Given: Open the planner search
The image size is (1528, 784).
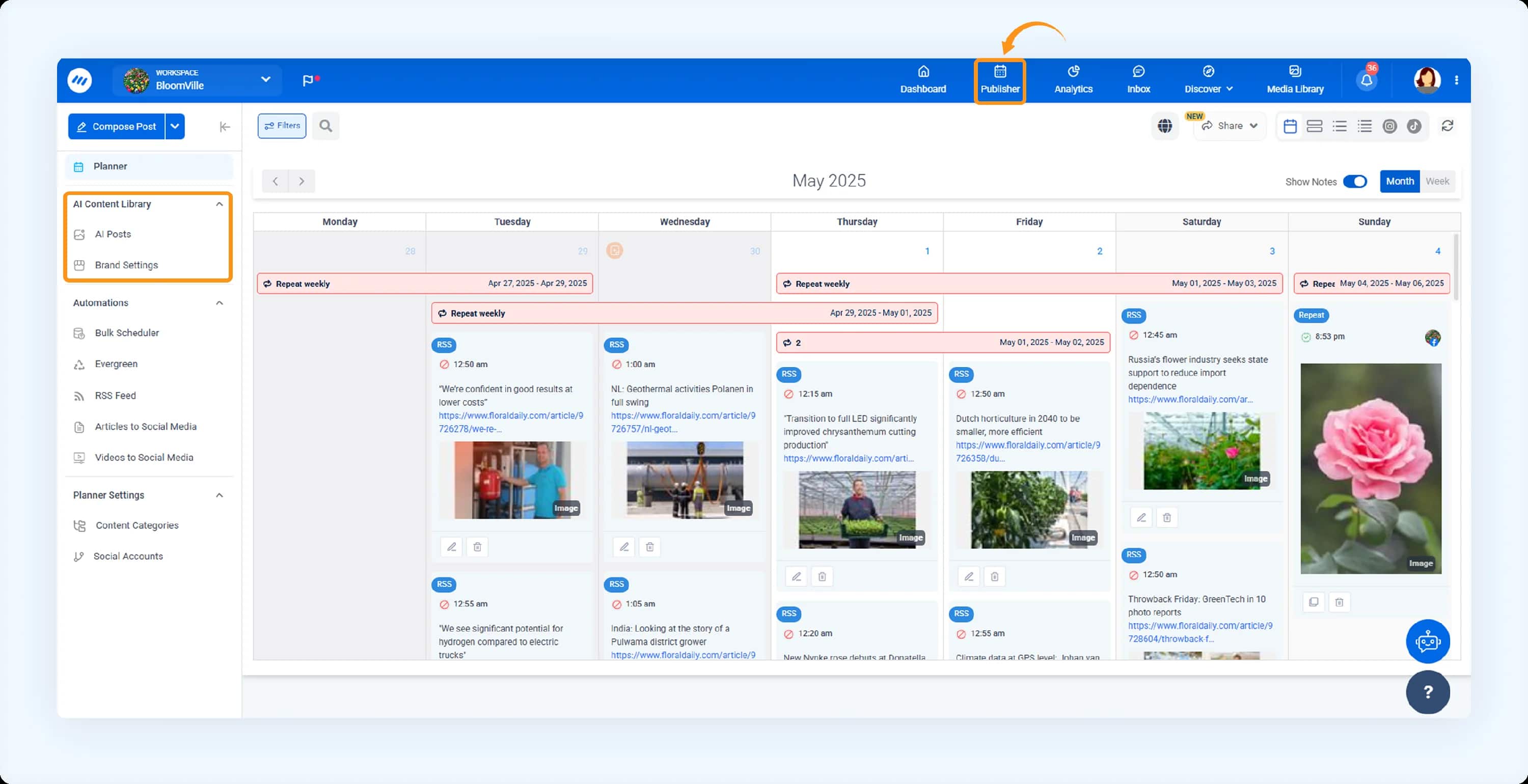Looking at the screenshot, I should pos(325,126).
